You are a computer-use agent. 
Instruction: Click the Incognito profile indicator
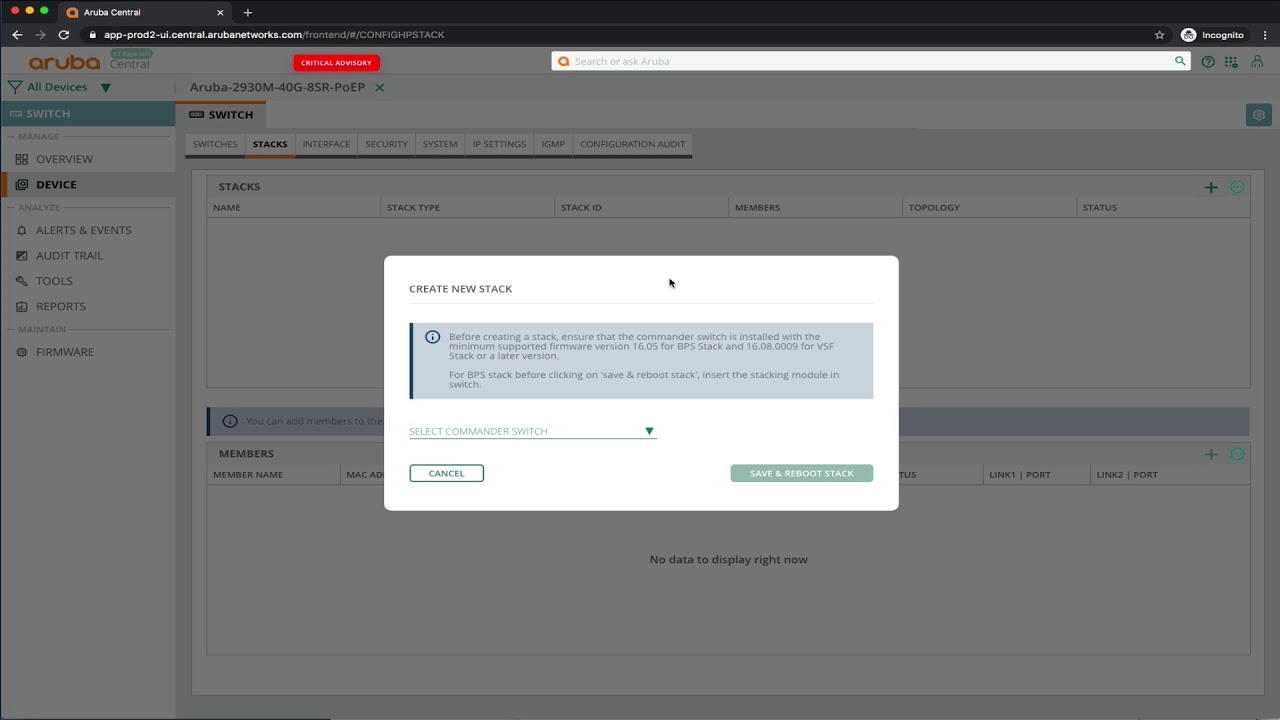[x=1213, y=35]
